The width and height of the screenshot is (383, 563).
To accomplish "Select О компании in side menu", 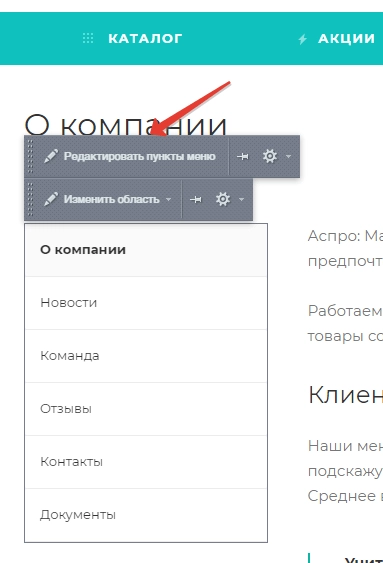I will click(146, 250).
